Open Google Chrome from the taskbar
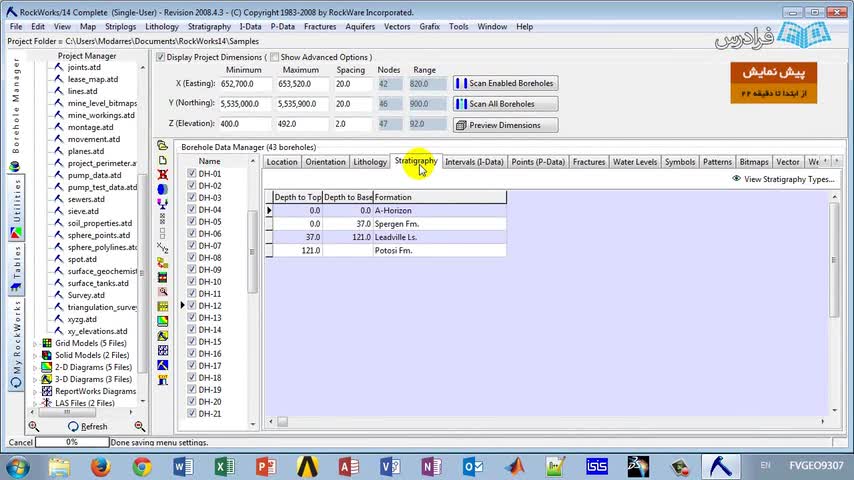The height and width of the screenshot is (480, 854). point(142,467)
